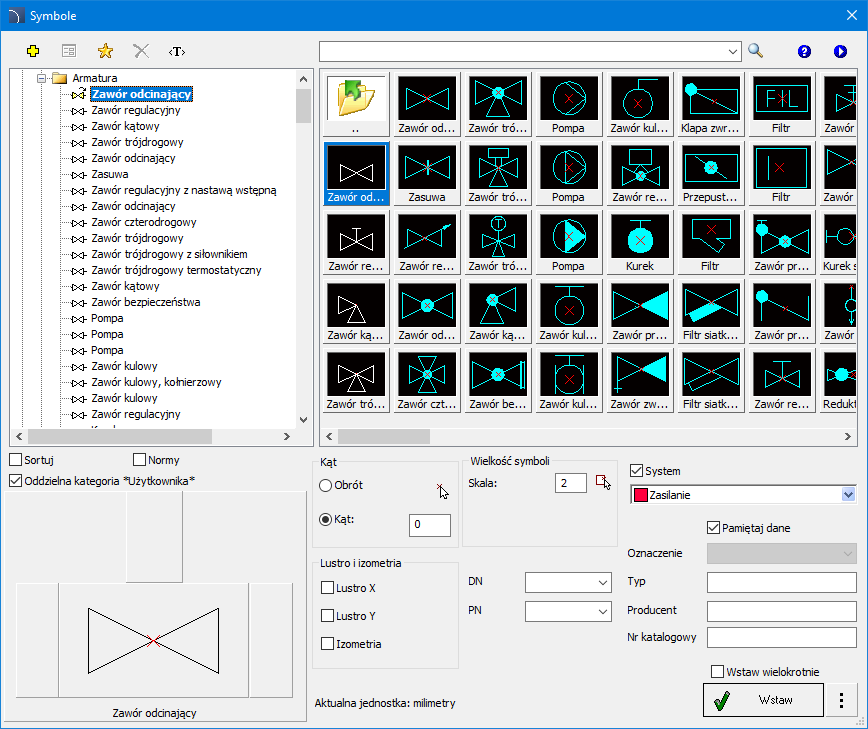868x729 pixels.
Task: Select the Obrót radio button
Action: [x=326, y=486]
